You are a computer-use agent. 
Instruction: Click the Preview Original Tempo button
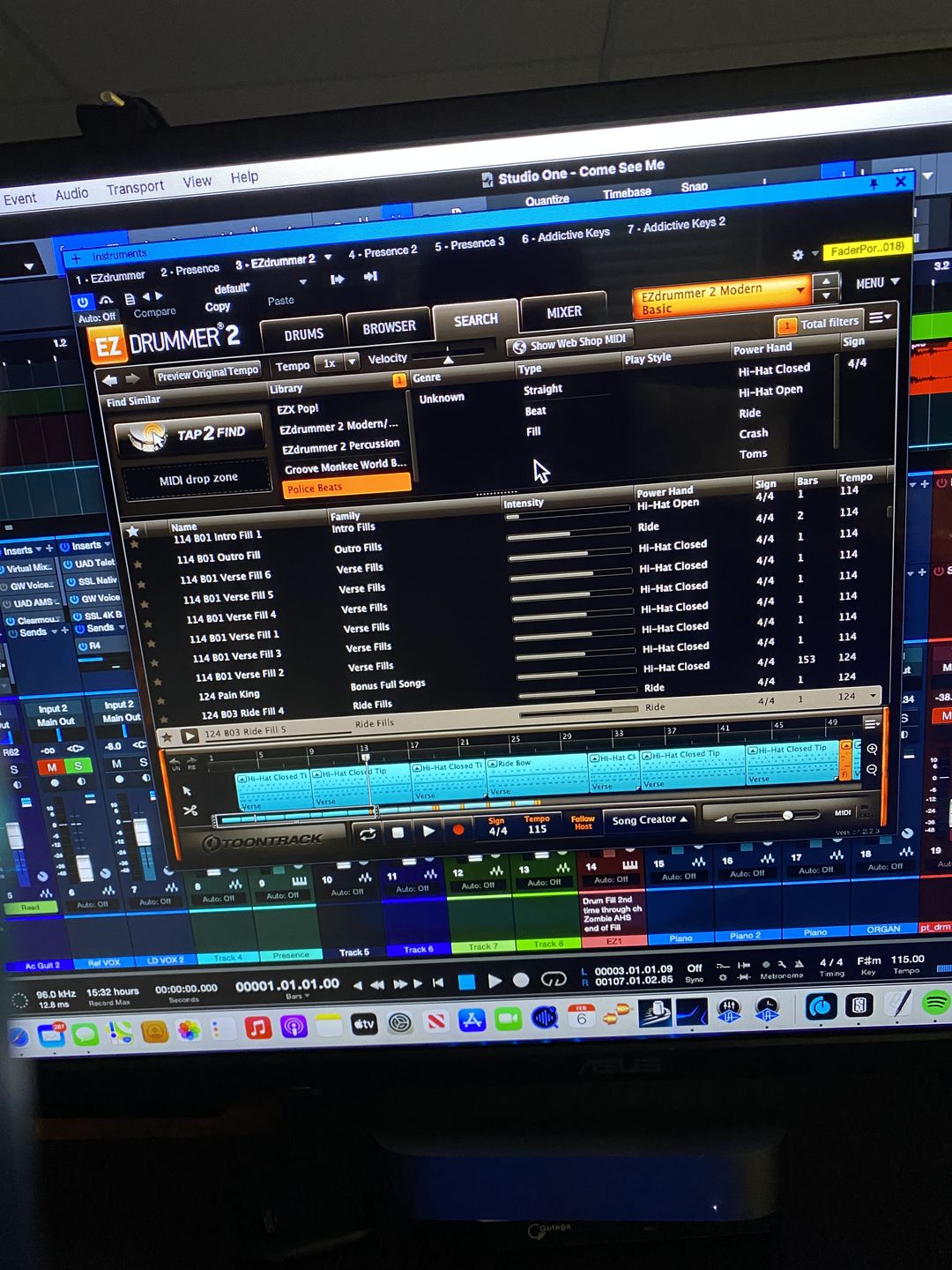click(208, 373)
